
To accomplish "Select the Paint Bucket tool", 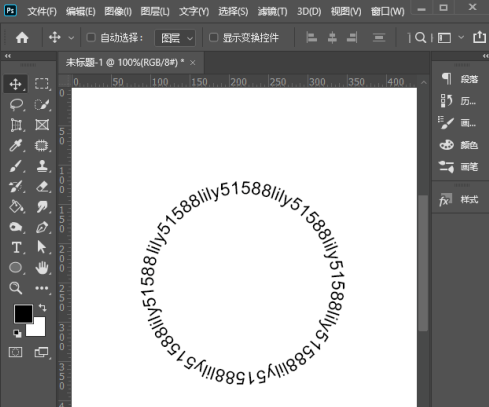I will pyautogui.click(x=16, y=207).
